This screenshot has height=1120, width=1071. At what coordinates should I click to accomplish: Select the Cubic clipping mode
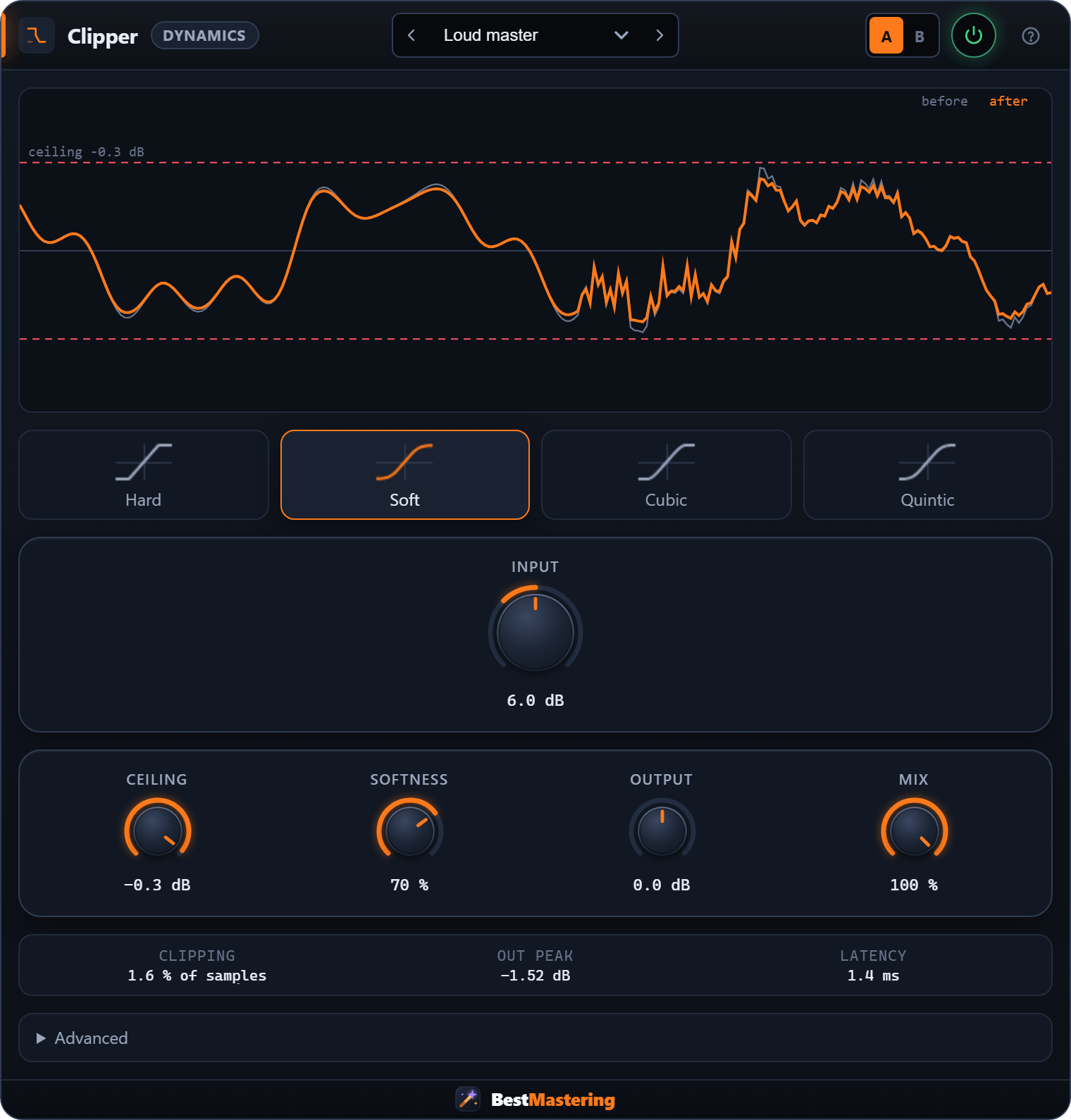click(x=667, y=475)
